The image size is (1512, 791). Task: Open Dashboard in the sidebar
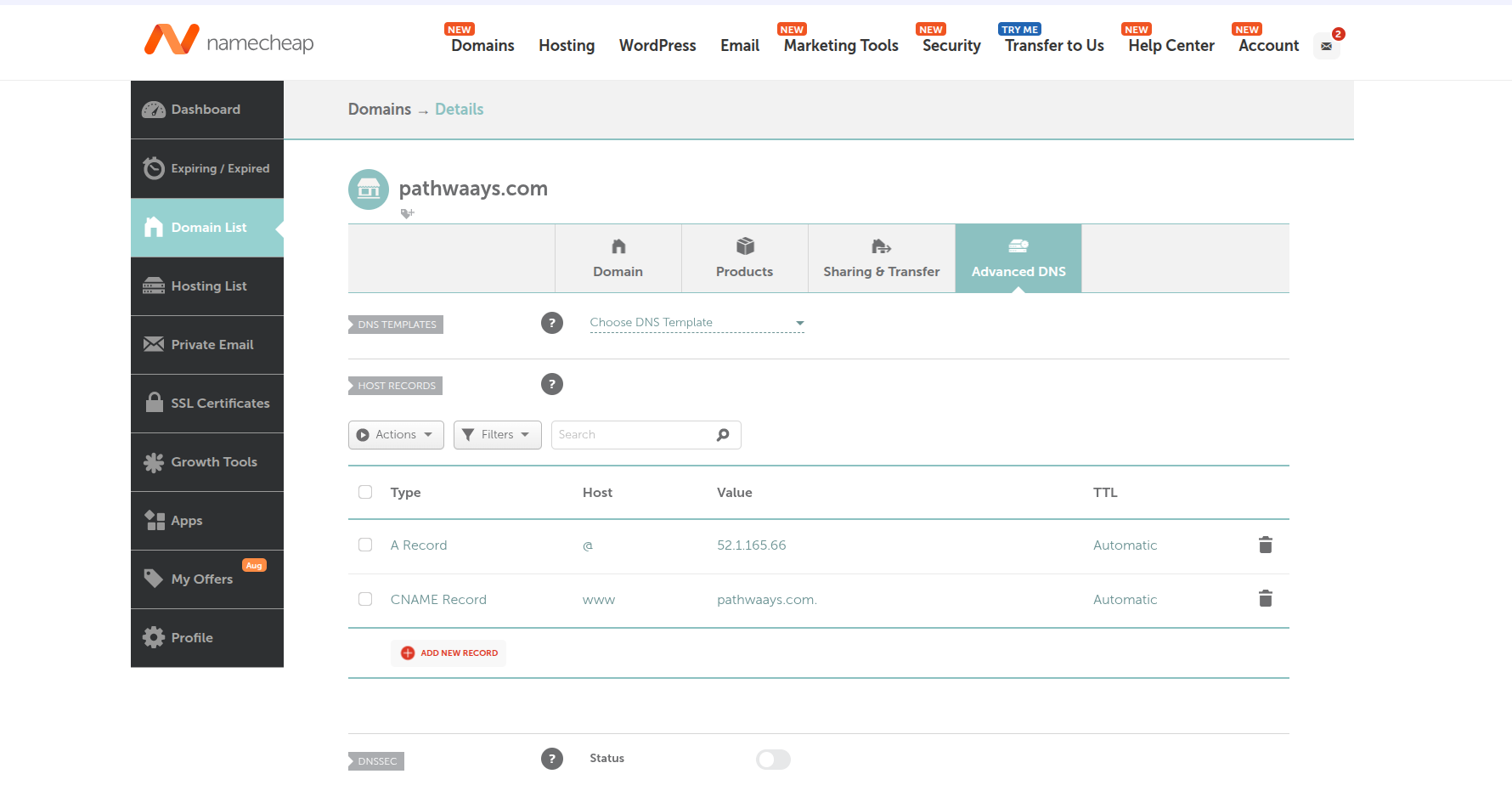coord(207,110)
